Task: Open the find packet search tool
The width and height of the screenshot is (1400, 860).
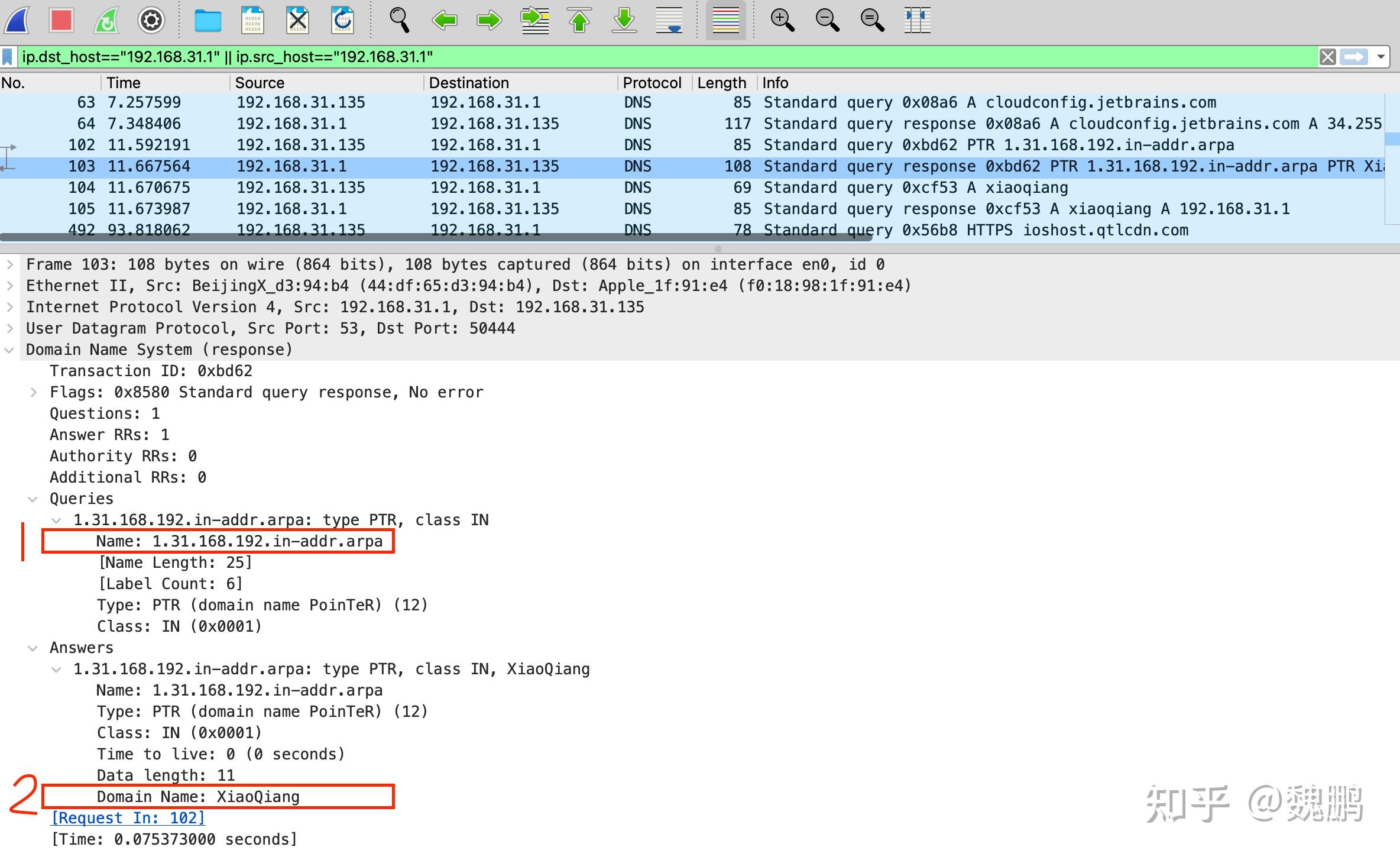Action: click(x=398, y=20)
